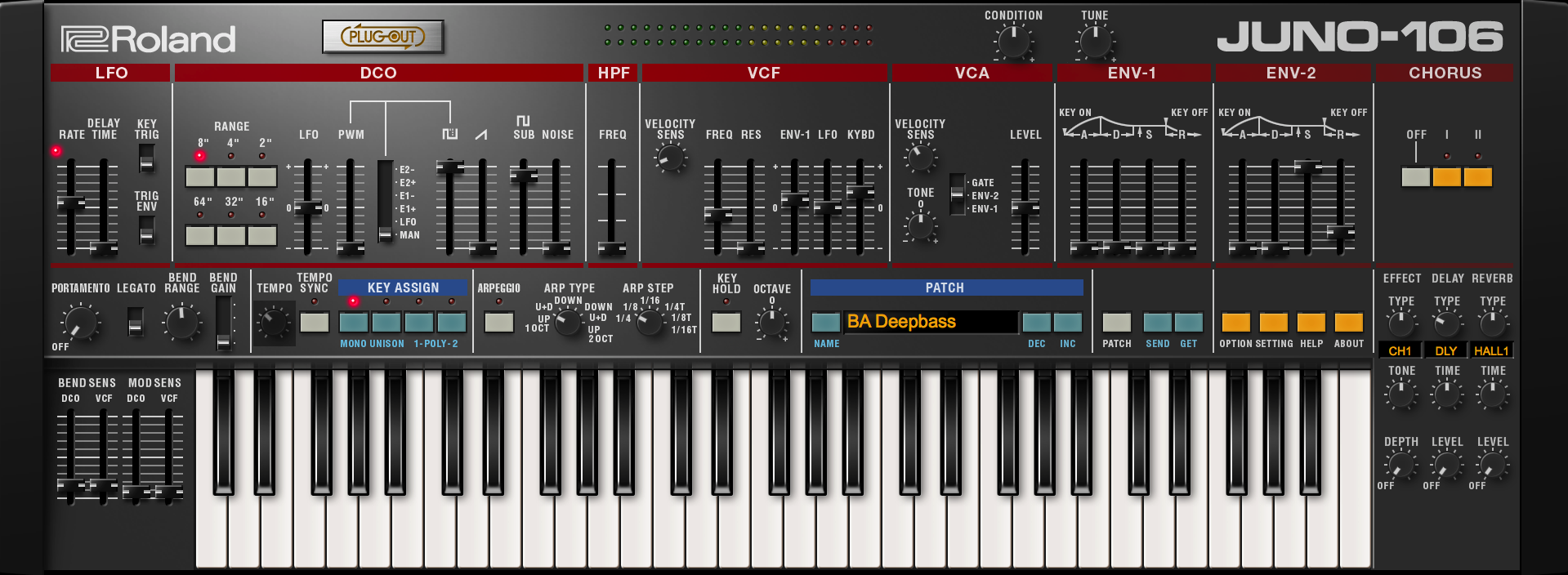Viewport: 1568px width, 575px height.
Task: Click the DCO LFO slider
Action: (x=308, y=208)
